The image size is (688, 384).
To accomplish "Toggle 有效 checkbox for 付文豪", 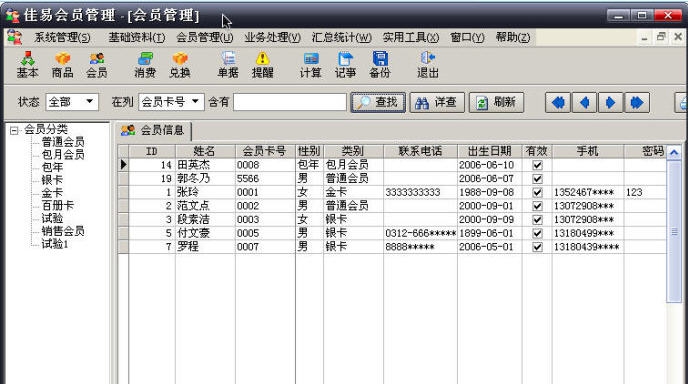I will pyautogui.click(x=537, y=233).
